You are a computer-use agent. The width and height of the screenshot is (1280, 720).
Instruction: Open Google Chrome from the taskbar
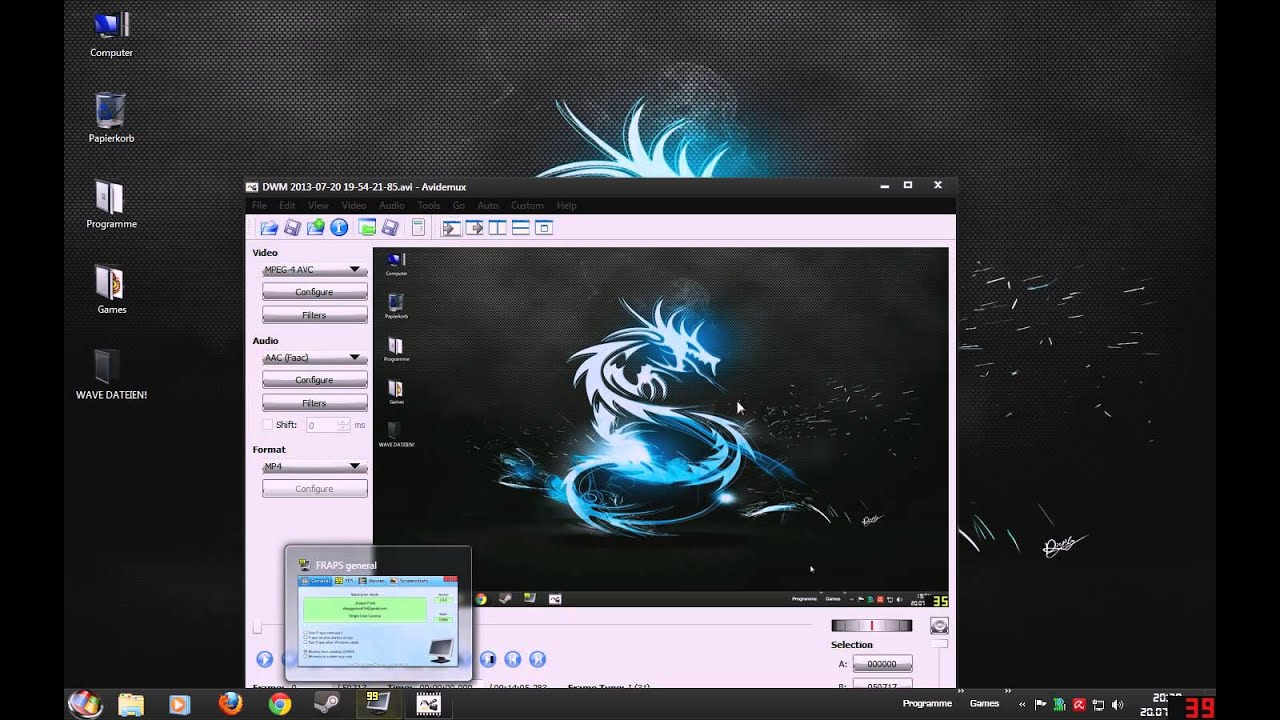tap(280, 704)
